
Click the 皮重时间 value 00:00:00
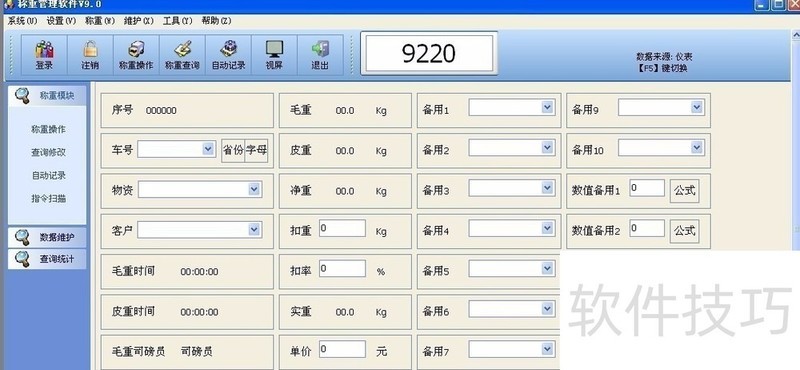199,312
